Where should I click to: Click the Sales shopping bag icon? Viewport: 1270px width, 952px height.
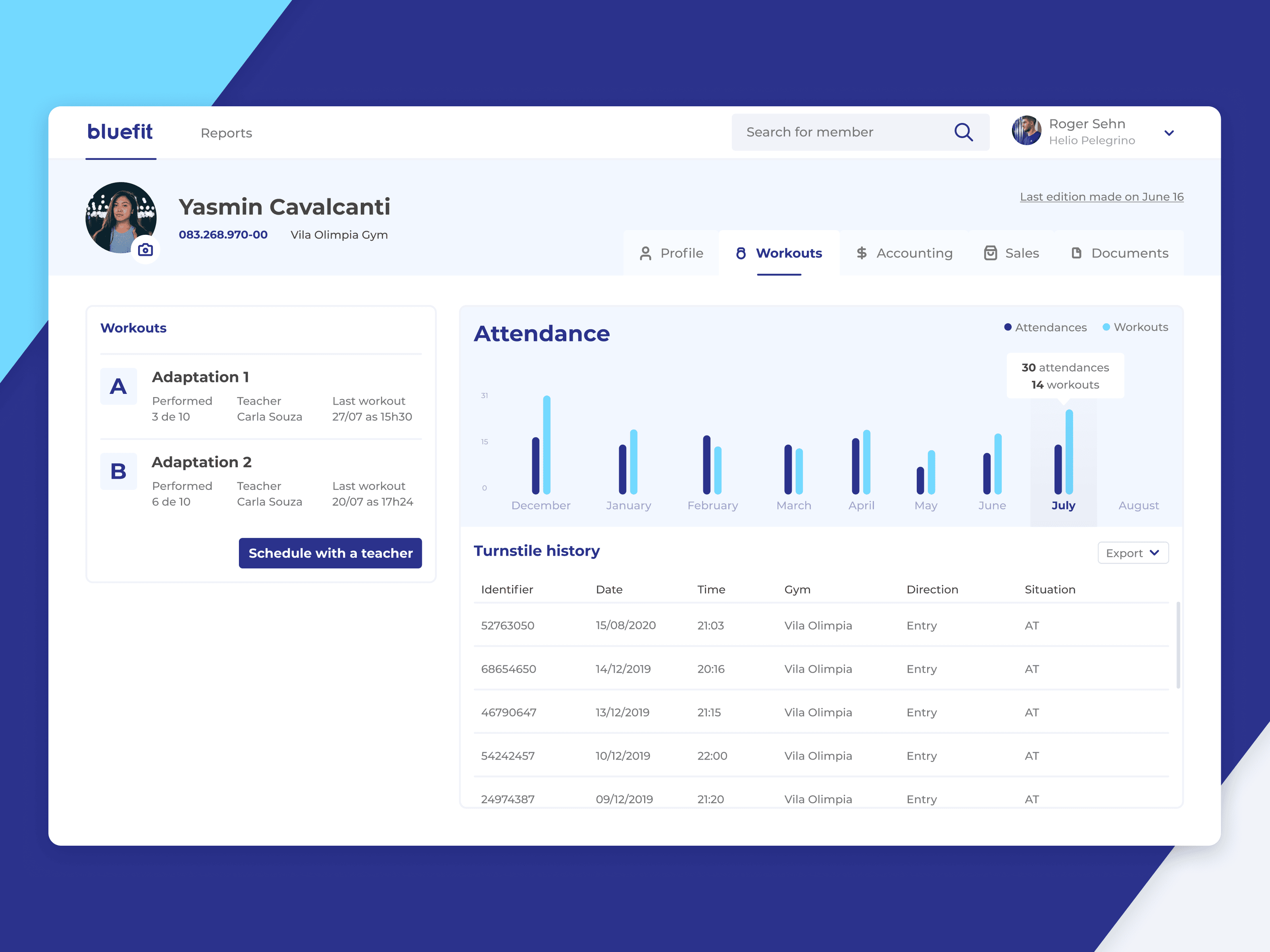tap(990, 253)
